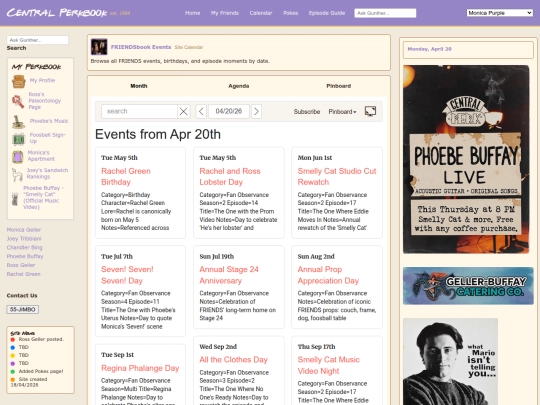Open Pokes in the top navigation
This screenshot has height=405, width=540.
click(290, 13)
